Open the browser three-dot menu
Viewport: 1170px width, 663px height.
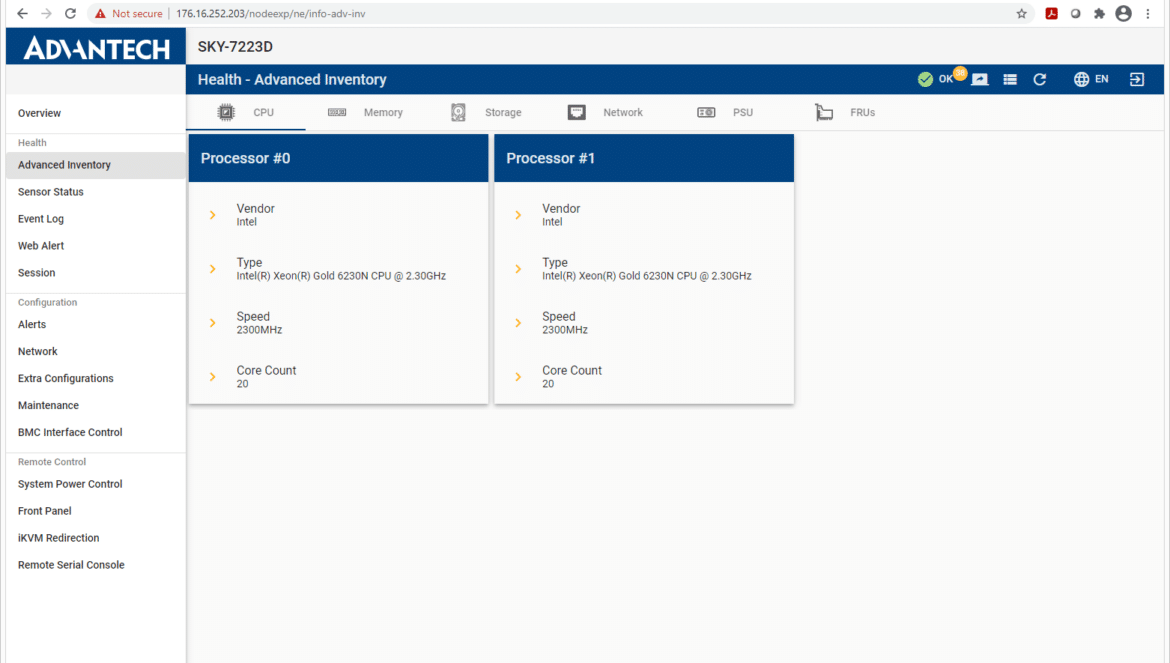pos(1148,13)
